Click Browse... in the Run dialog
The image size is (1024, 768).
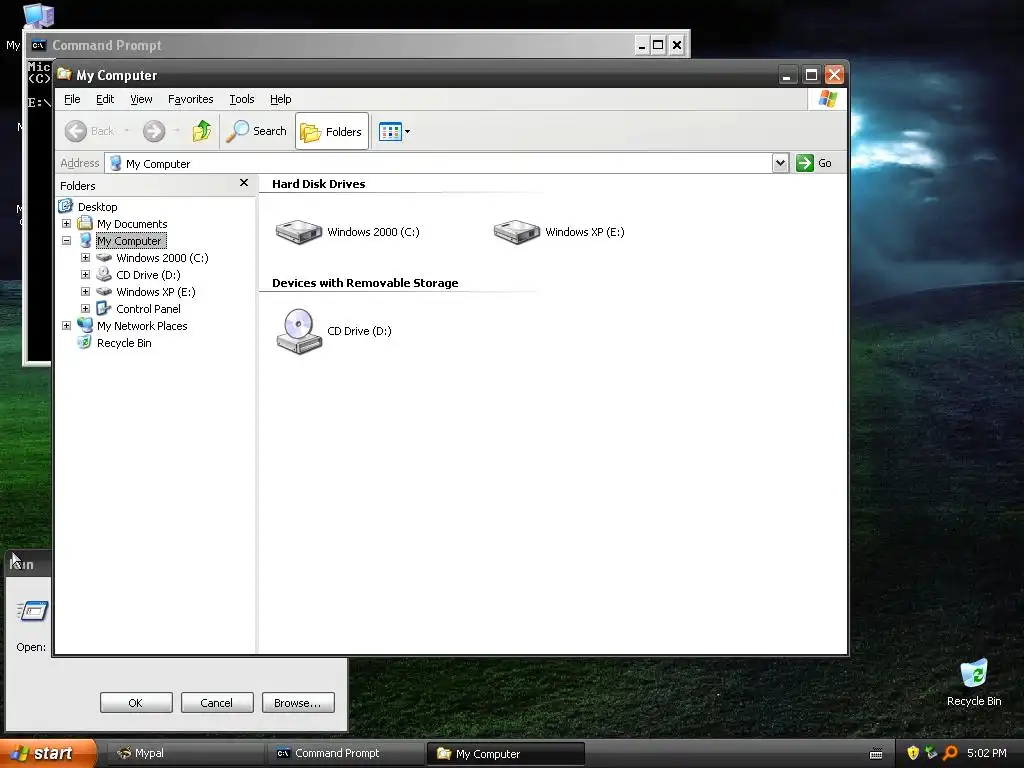pos(298,703)
